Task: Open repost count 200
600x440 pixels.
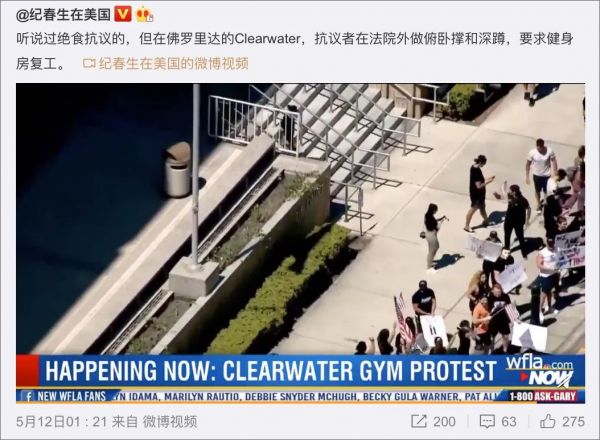Action: [444, 422]
